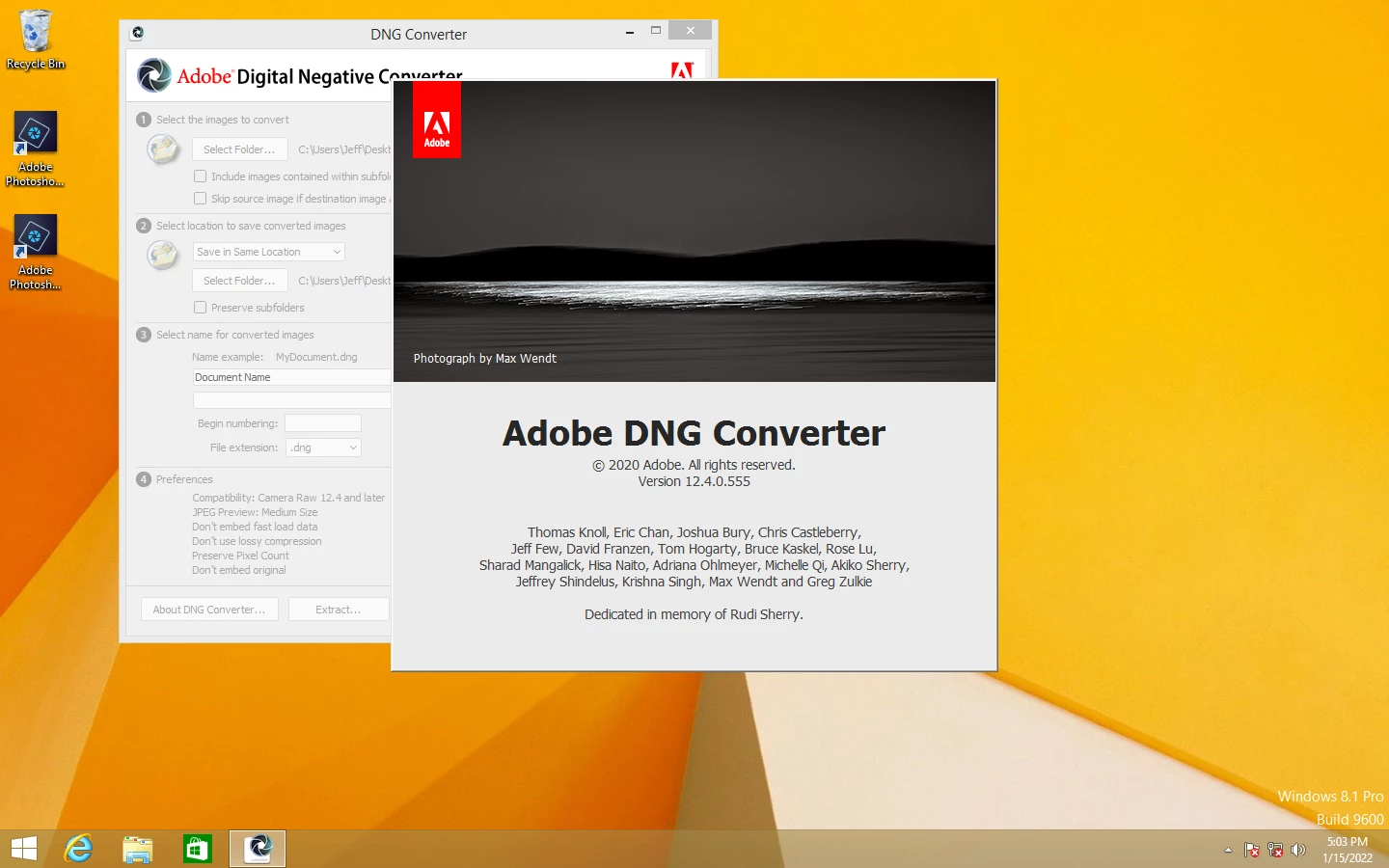Close the DNG Converter window
Screen dimensions: 1389x868
click(x=691, y=31)
